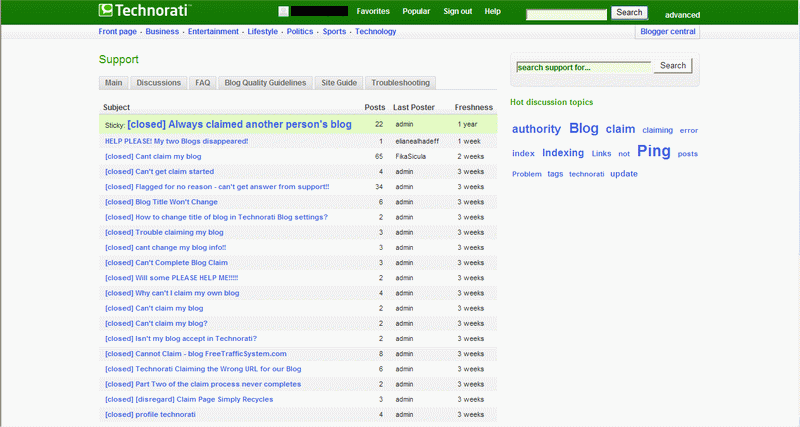Select the posts hot topic tag
Screen dimensions: 800x427
(x=688, y=154)
